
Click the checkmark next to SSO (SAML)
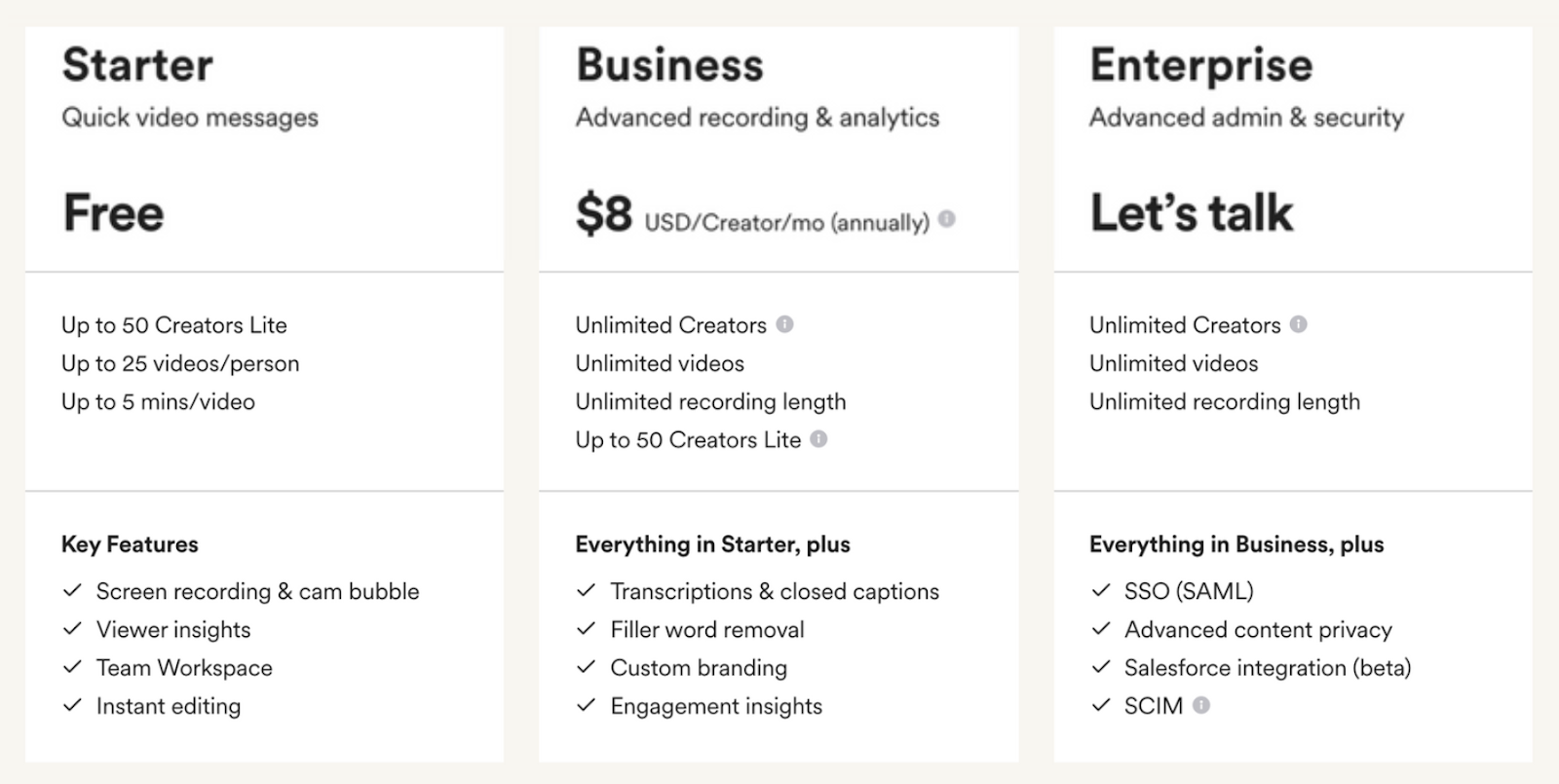click(x=1100, y=591)
